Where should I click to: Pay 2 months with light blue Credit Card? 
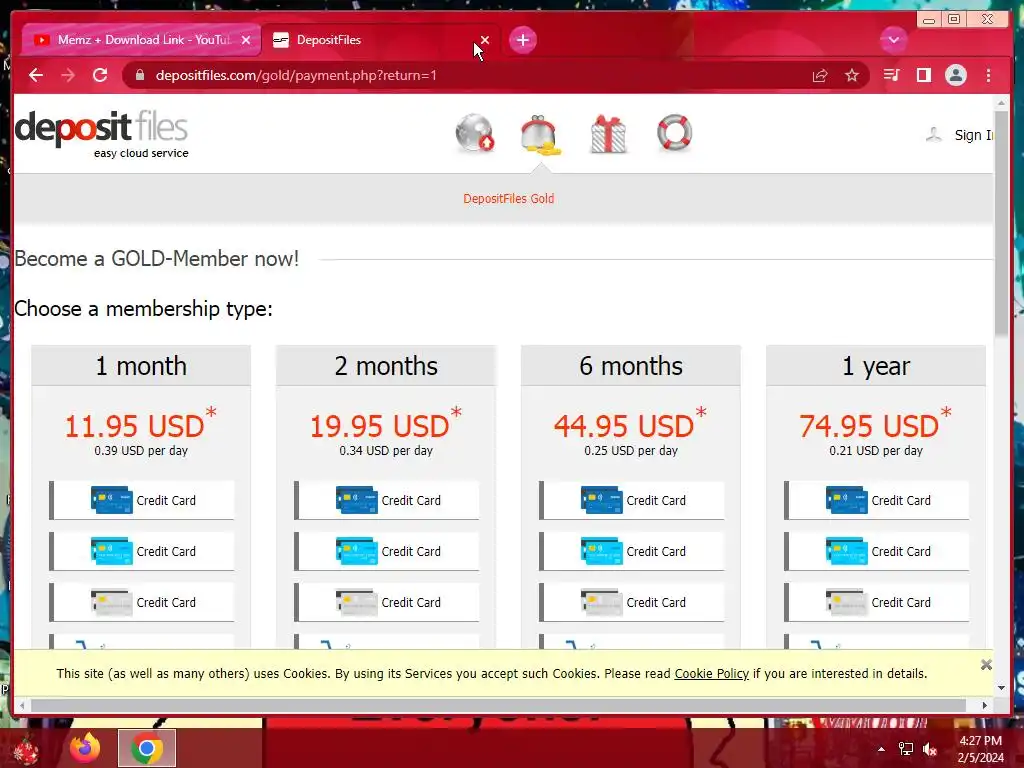pos(387,551)
